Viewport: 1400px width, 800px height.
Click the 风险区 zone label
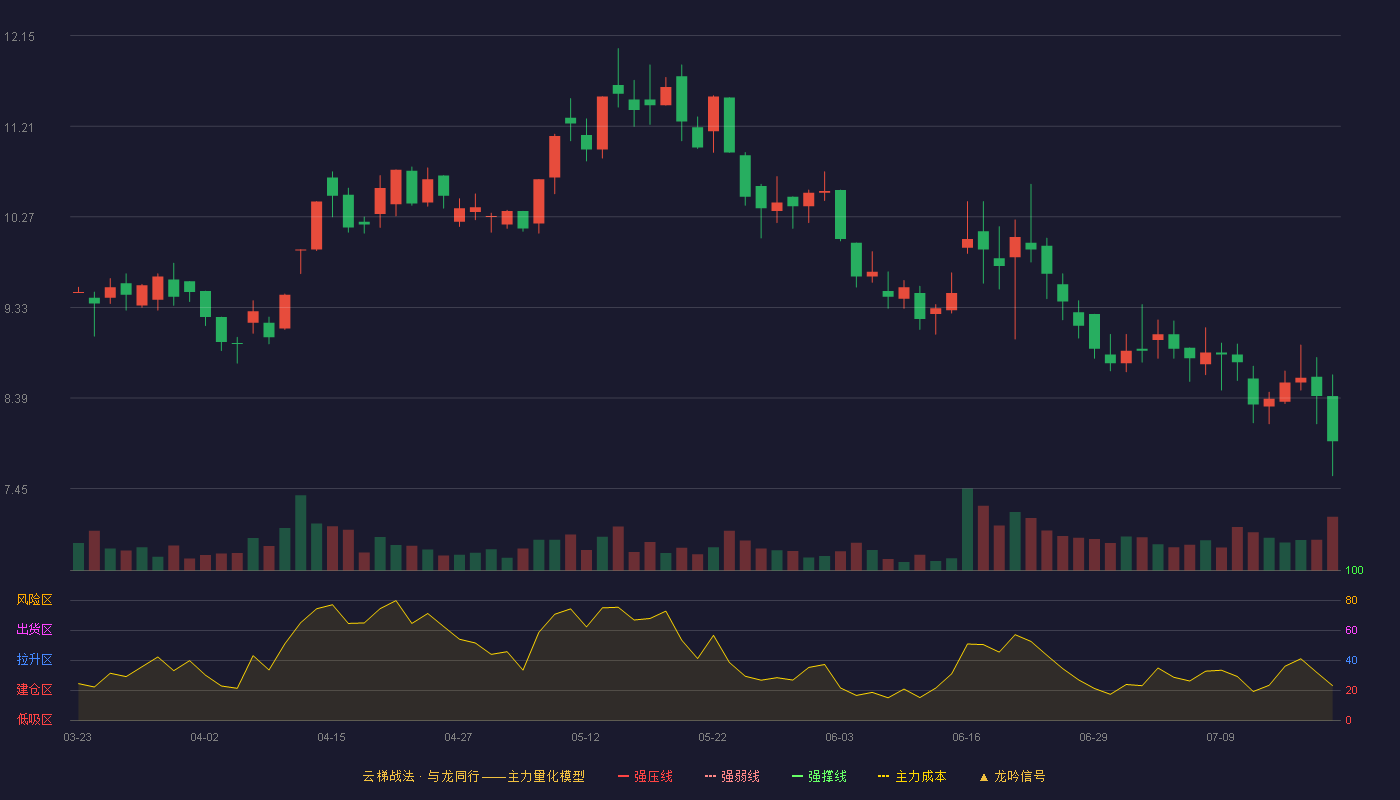coord(34,600)
